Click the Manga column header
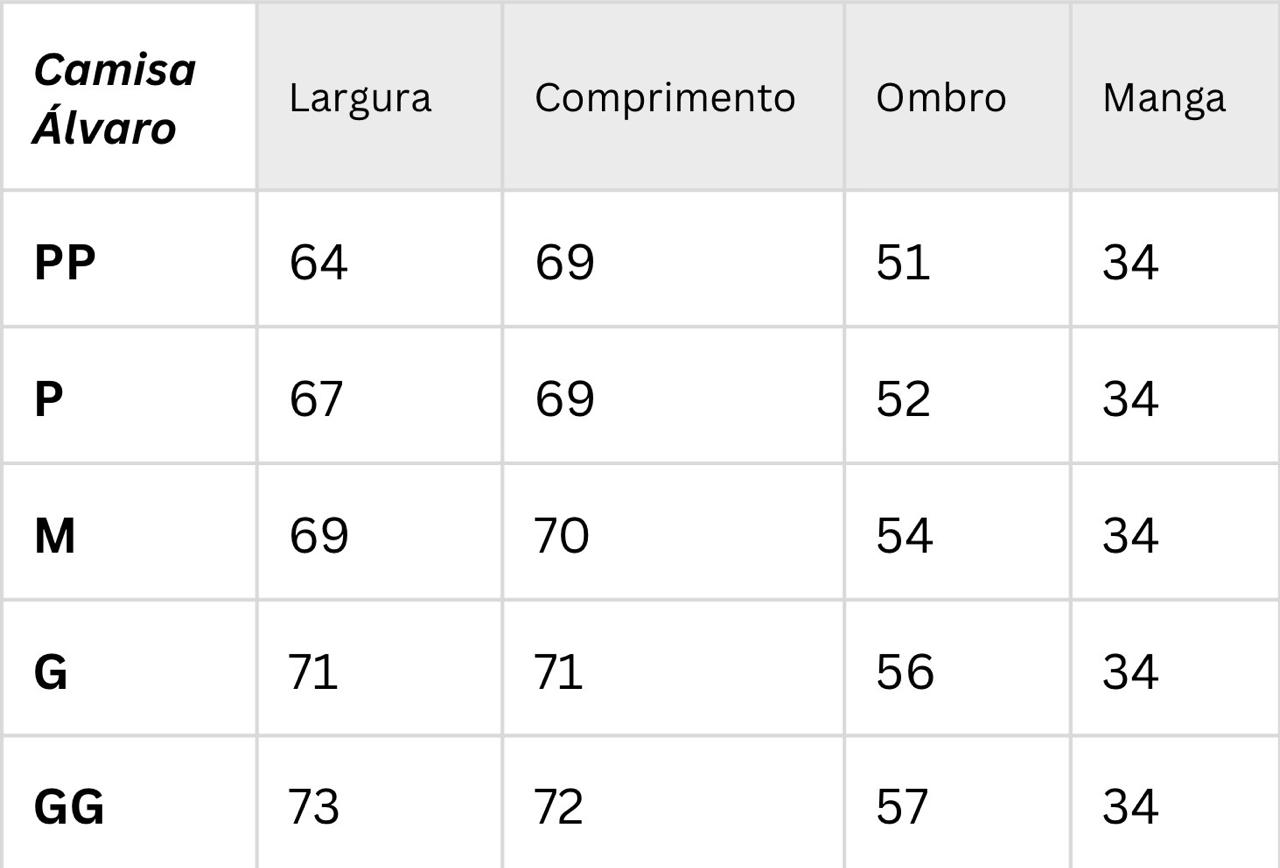 [x=1164, y=99]
